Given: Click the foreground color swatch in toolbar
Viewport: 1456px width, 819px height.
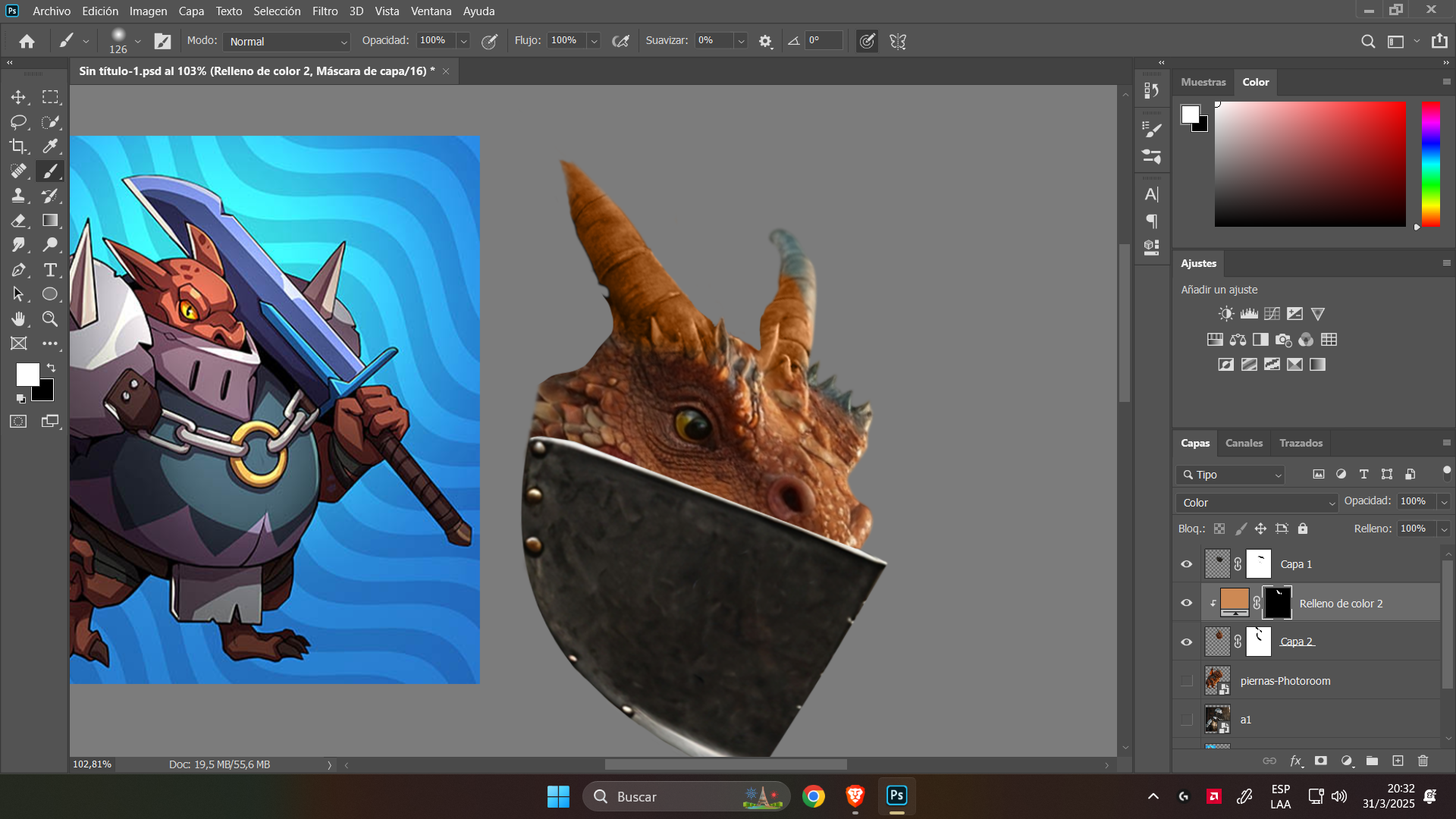Looking at the screenshot, I should tap(27, 374).
